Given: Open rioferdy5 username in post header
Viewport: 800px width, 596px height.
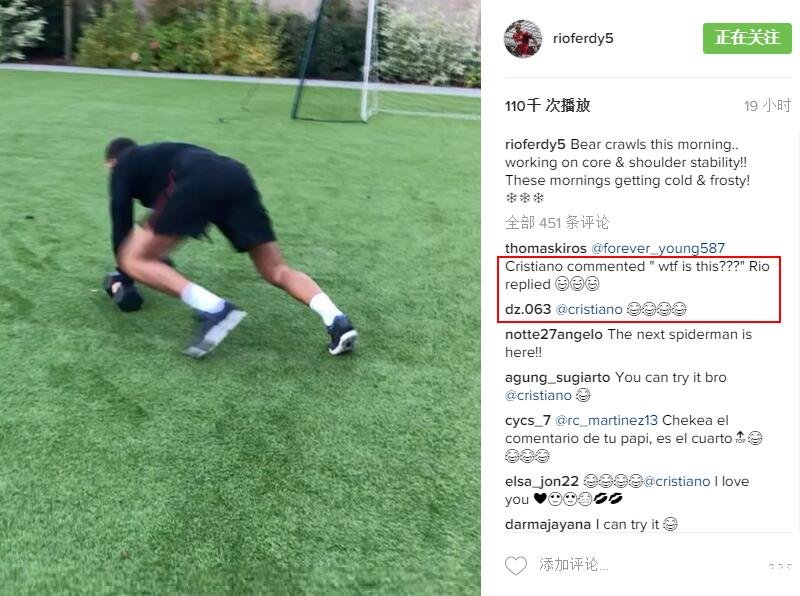Looking at the screenshot, I should click(583, 39).
